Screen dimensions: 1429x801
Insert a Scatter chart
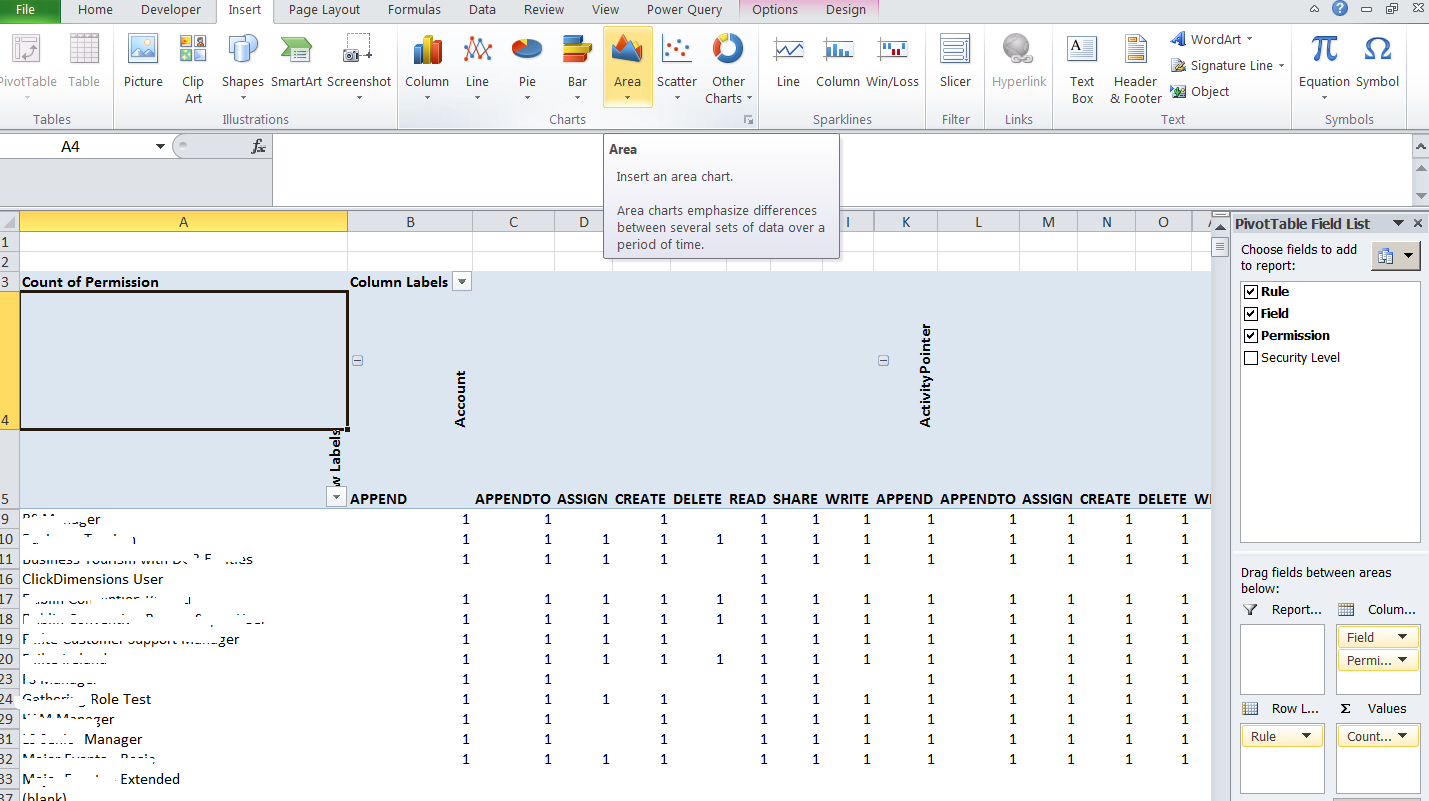click(677, 60)
